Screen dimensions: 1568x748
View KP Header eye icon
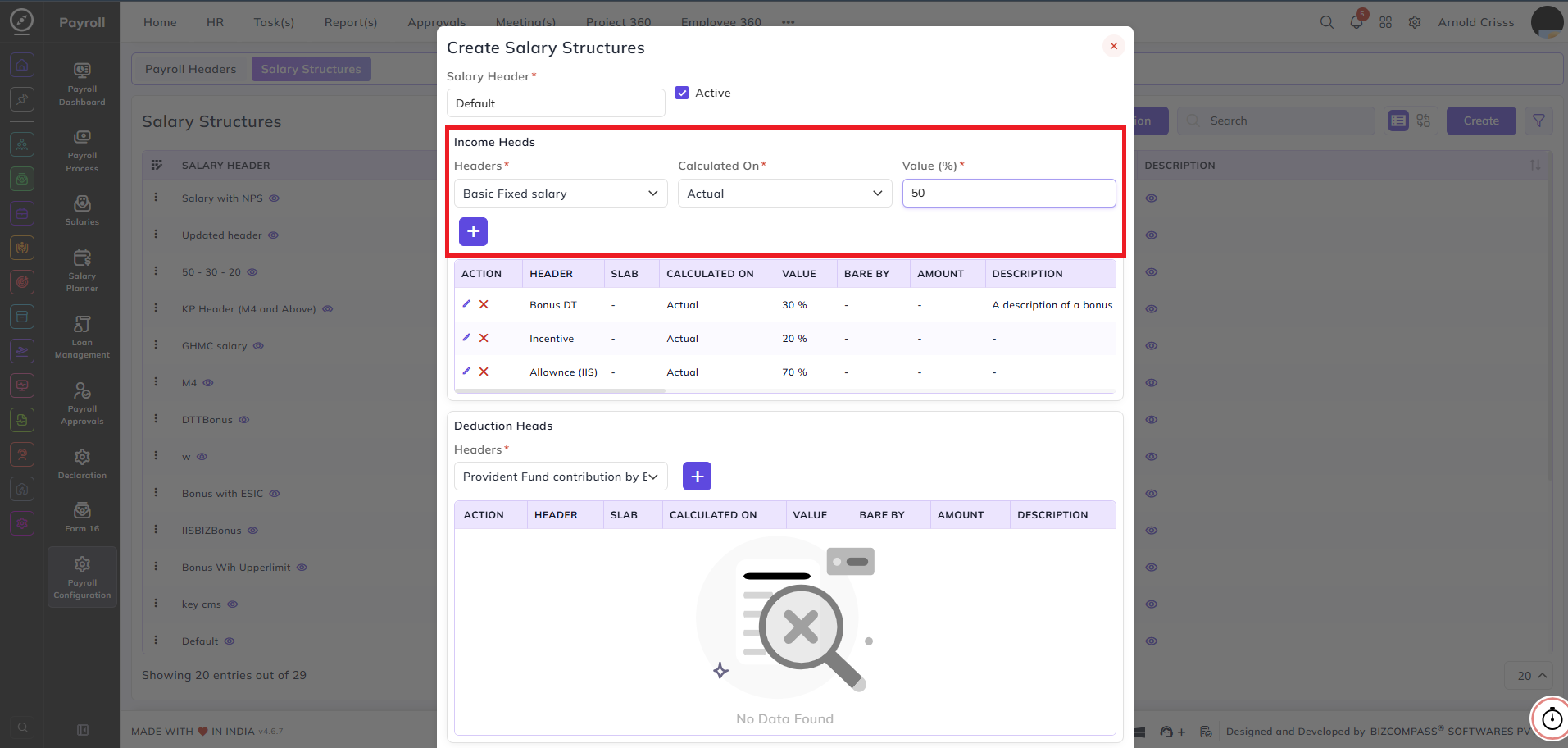[x=328, y=309]
